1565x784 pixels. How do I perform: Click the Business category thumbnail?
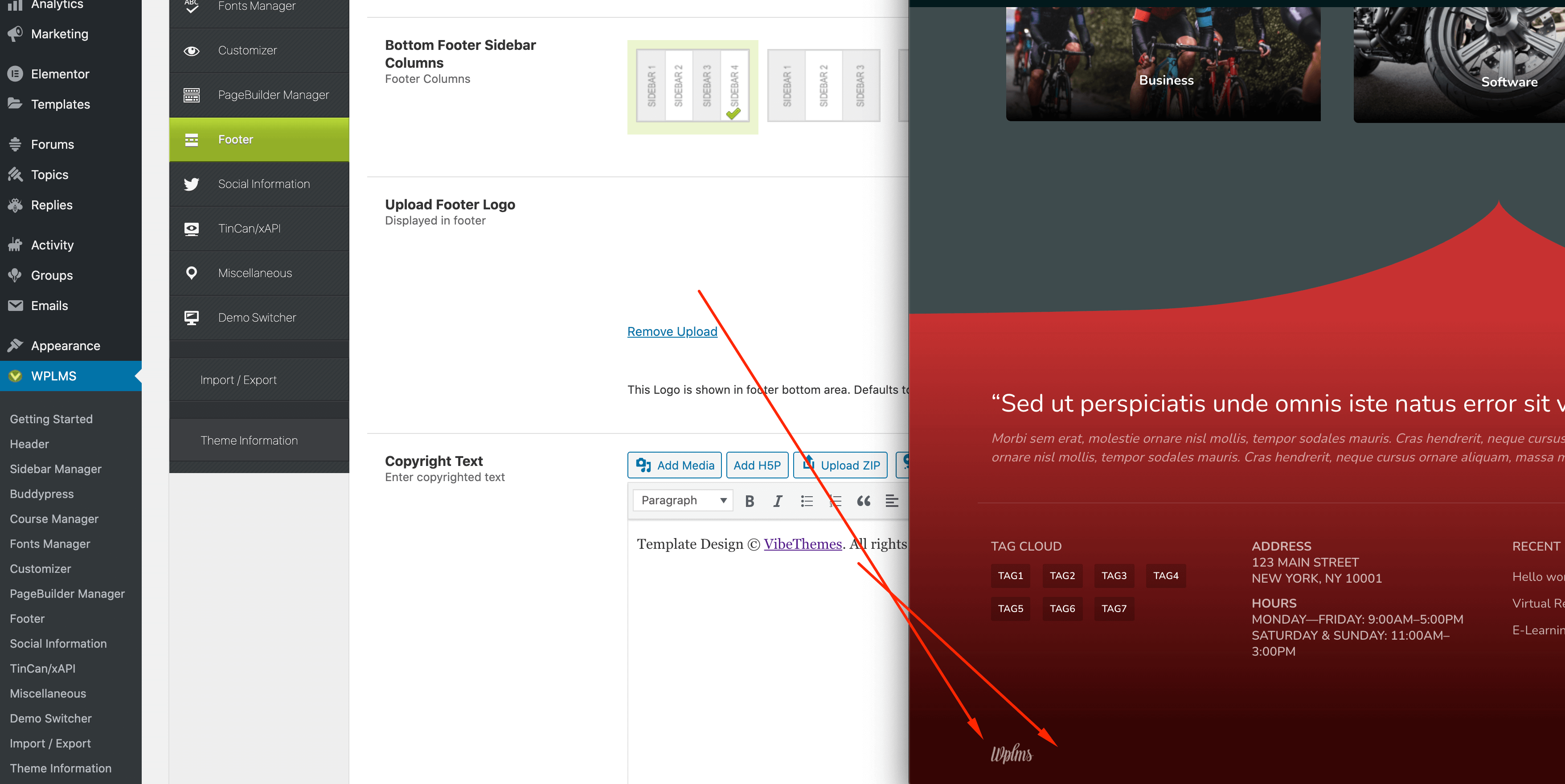(x=1164, y=64)
